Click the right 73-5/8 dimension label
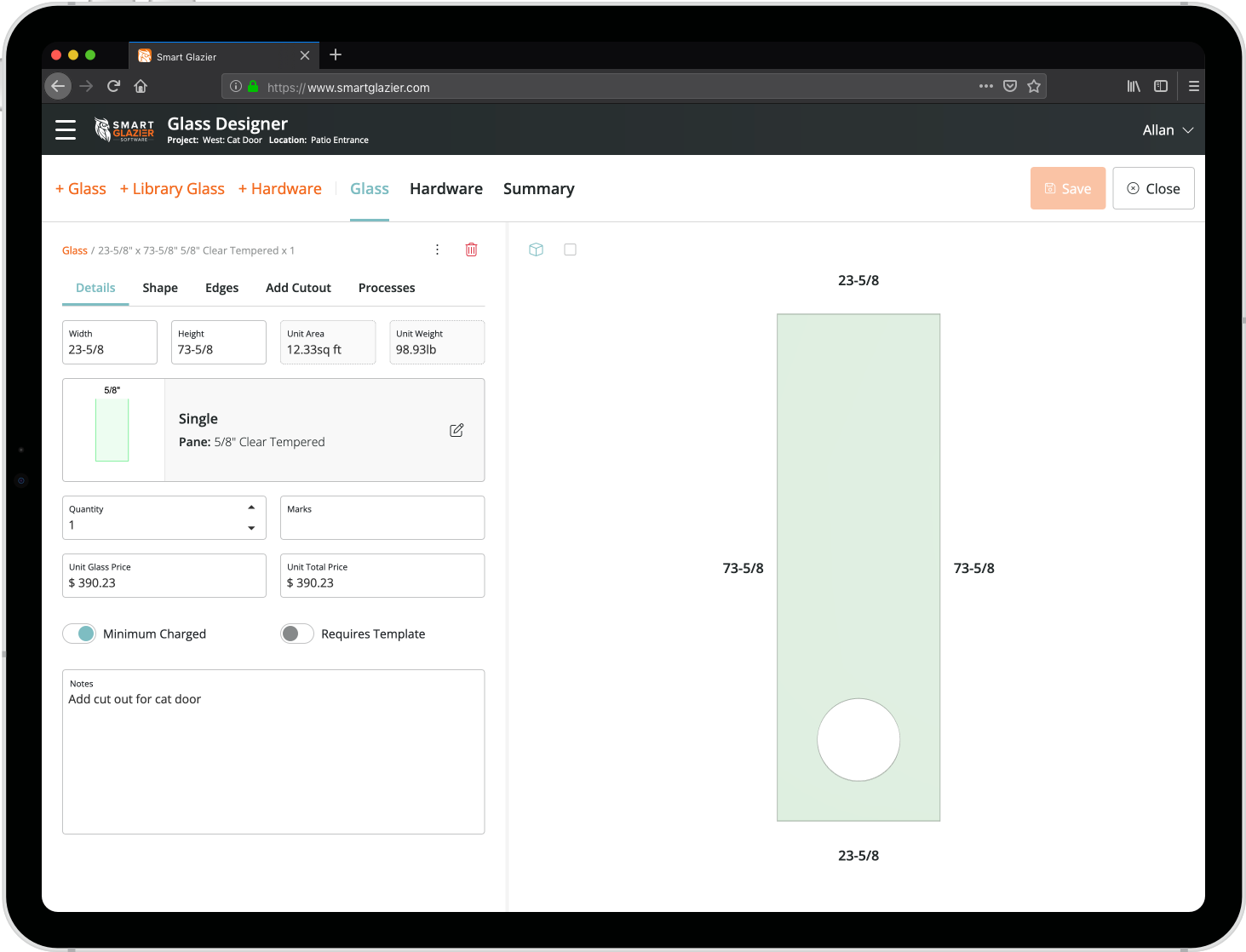The width and height of the screenshot is (1246, 952). click(973, 568)
